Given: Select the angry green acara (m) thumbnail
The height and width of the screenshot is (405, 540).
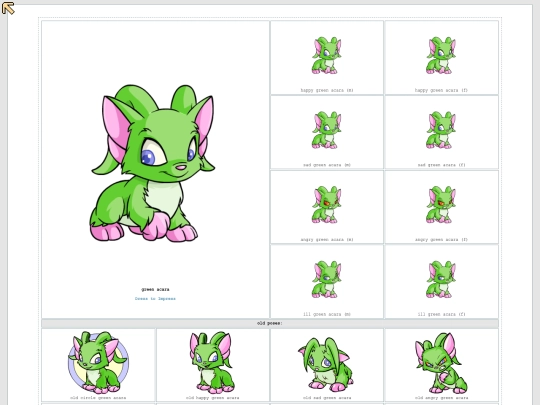Looking at the screenshot, I should 326,205.
